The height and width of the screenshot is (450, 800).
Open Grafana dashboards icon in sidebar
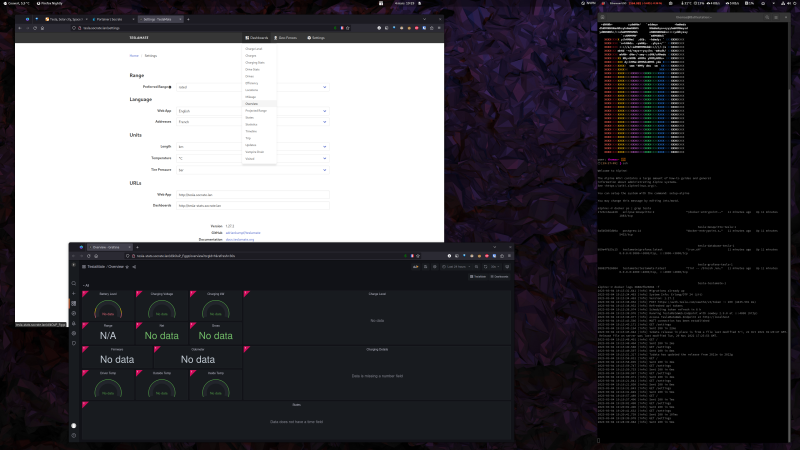tap(73, 304)
